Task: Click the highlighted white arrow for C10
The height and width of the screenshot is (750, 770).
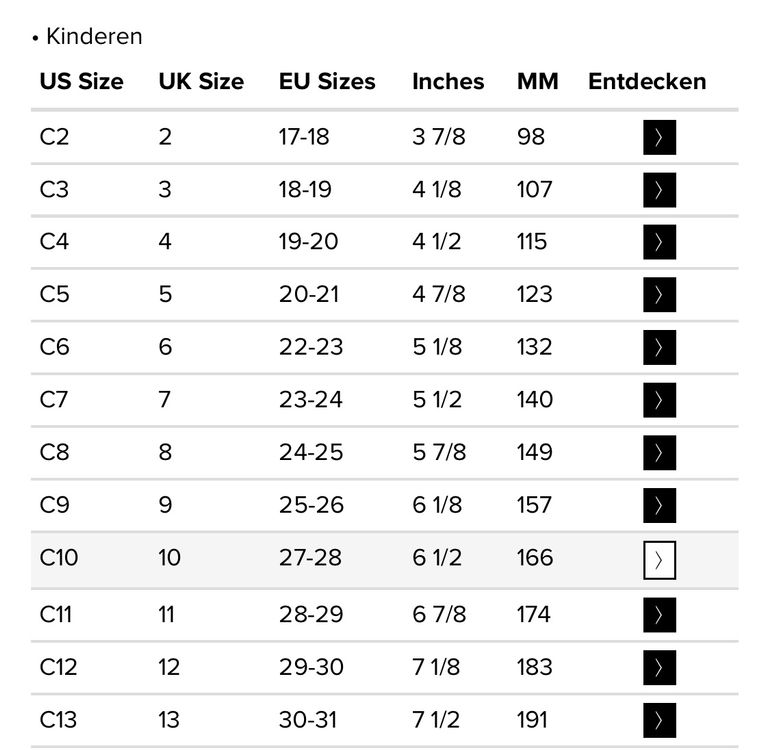Action: 659,561
